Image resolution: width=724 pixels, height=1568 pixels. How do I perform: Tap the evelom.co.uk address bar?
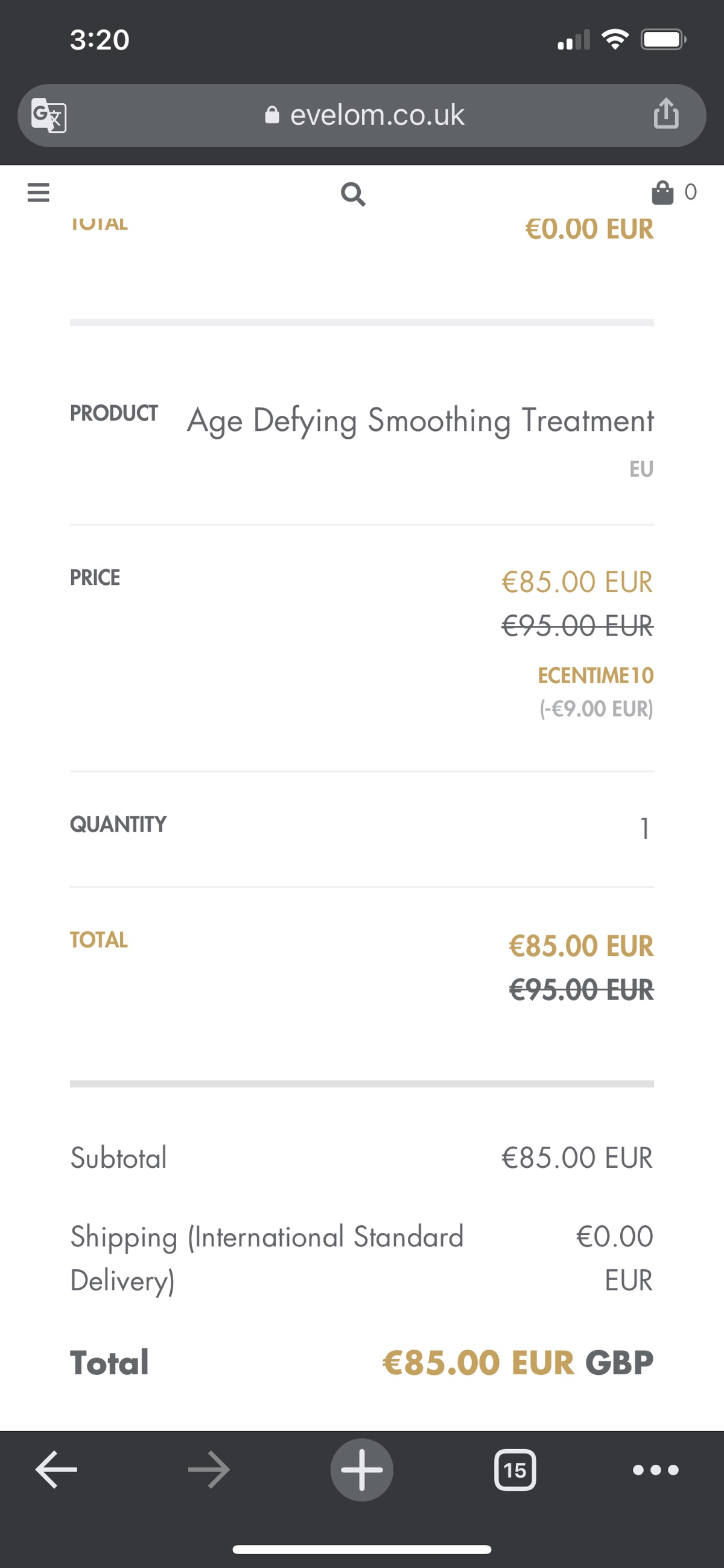point(362,115)
